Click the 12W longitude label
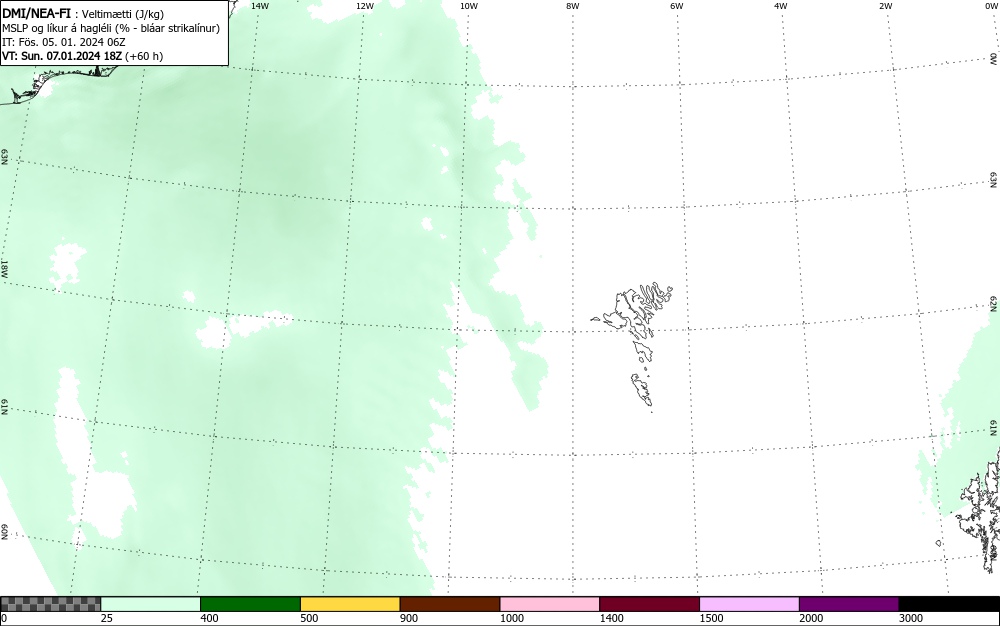Screen dimensions: 1000x626 pos(365,6)
